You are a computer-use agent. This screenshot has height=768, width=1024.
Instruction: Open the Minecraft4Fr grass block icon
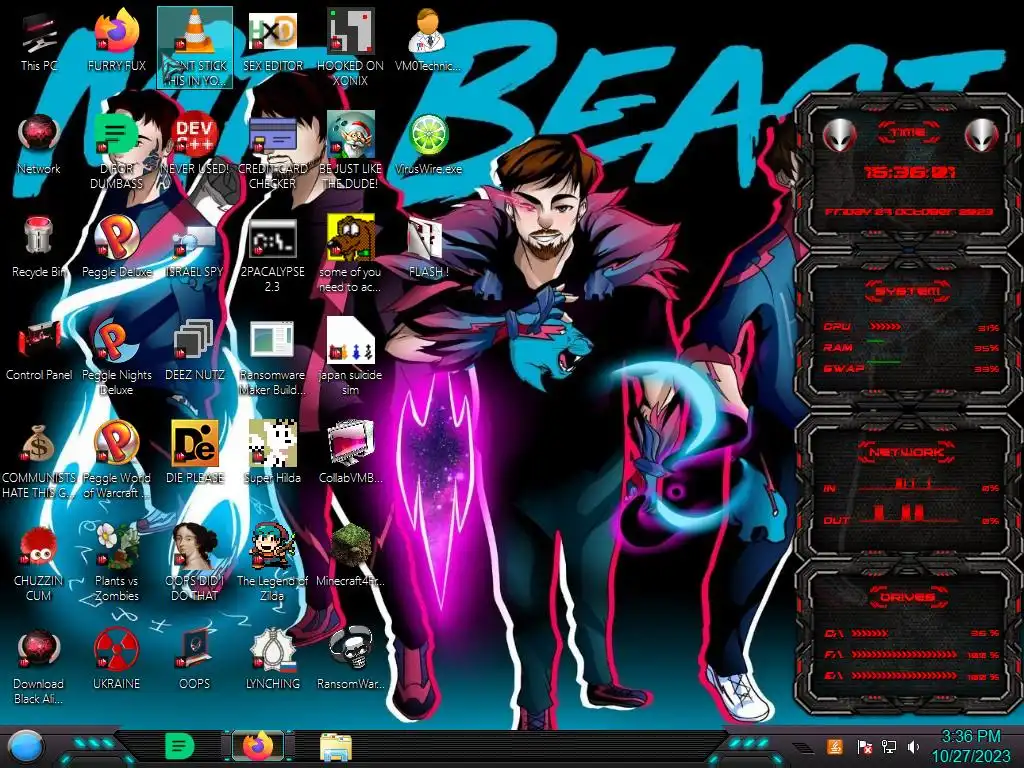pyautogui.click(x=350, y=546)
